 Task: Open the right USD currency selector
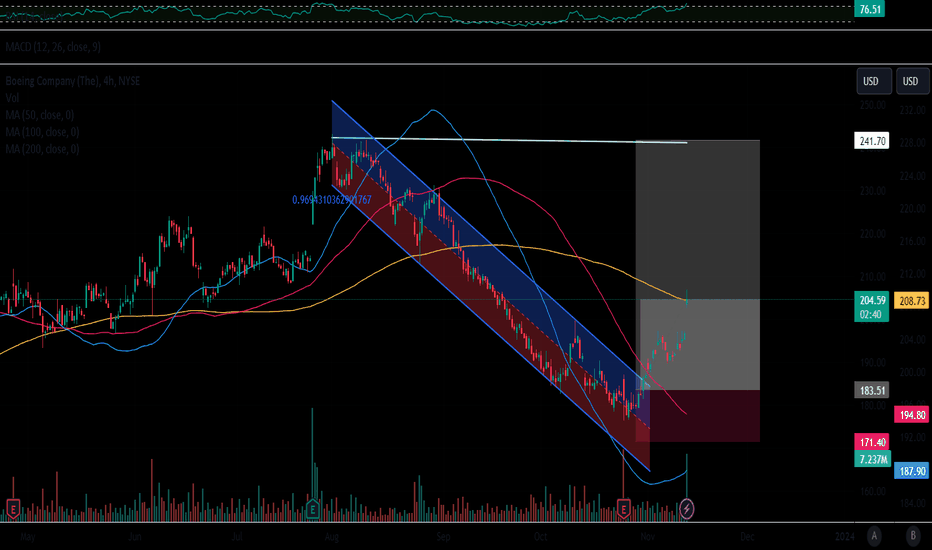[x=912, y=81]
